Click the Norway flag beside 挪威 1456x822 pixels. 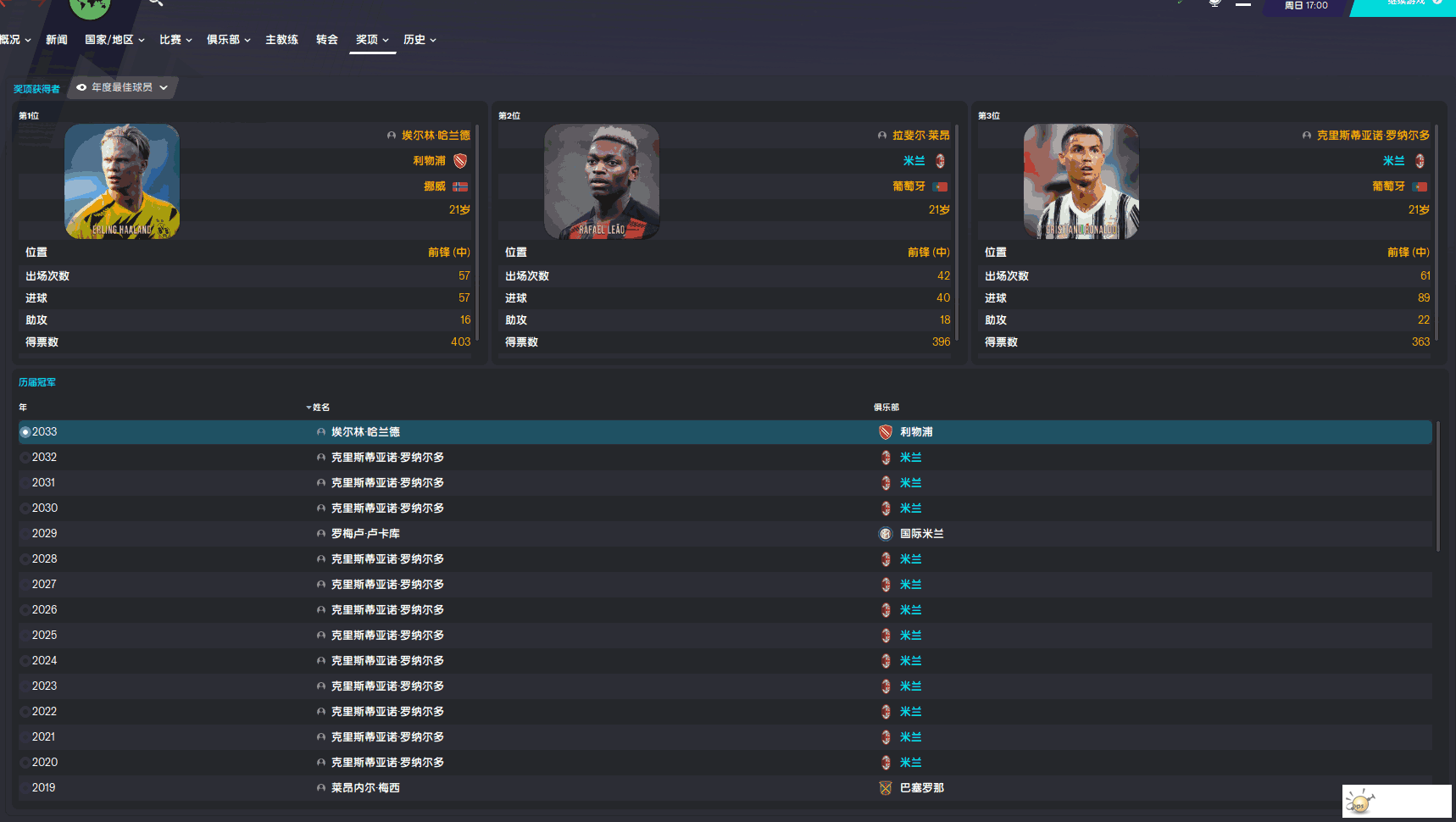tap(460, 186)
